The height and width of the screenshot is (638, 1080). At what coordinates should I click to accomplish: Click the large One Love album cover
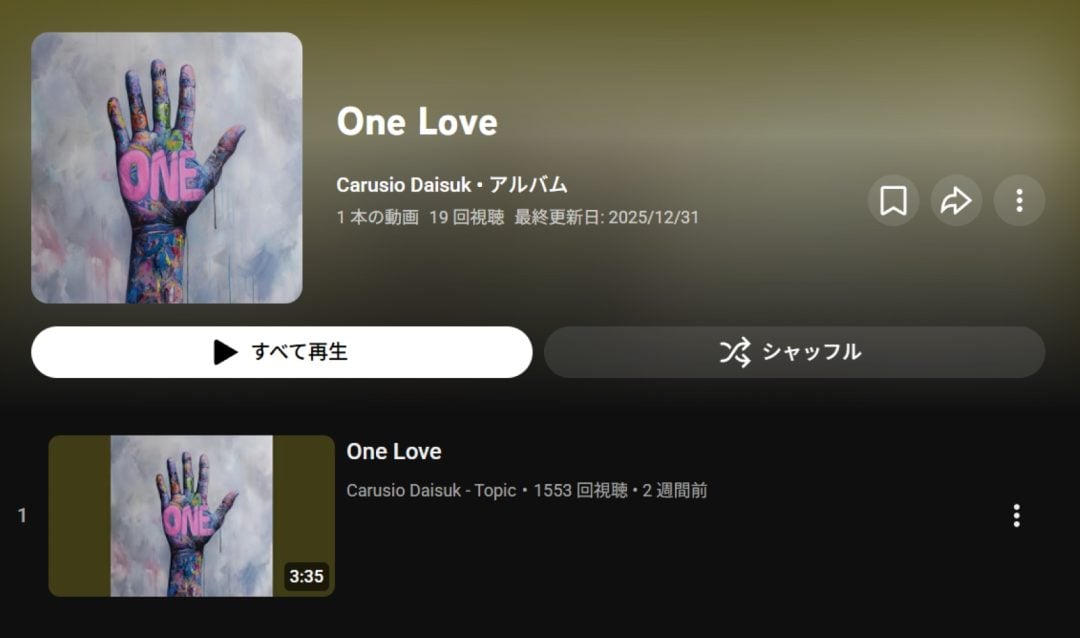(x=167, y=167)
